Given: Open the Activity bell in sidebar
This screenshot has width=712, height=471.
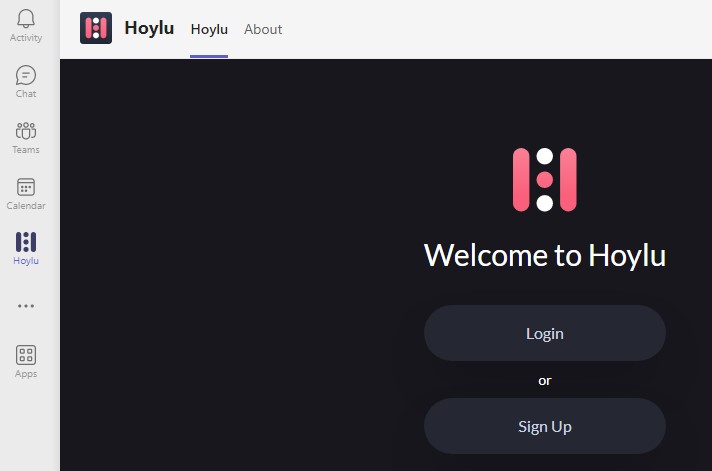Looking at the screenshot, I should (x=26, y=26).
